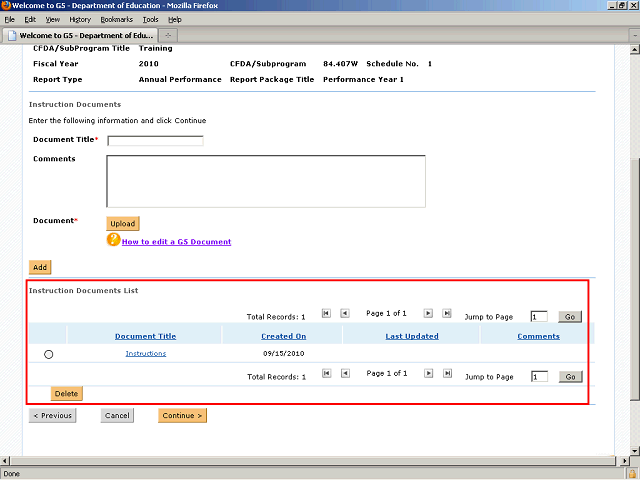Click the Annual Performance report type value
Viewport: 640px width, 480px height.
[x=180, y=80]
